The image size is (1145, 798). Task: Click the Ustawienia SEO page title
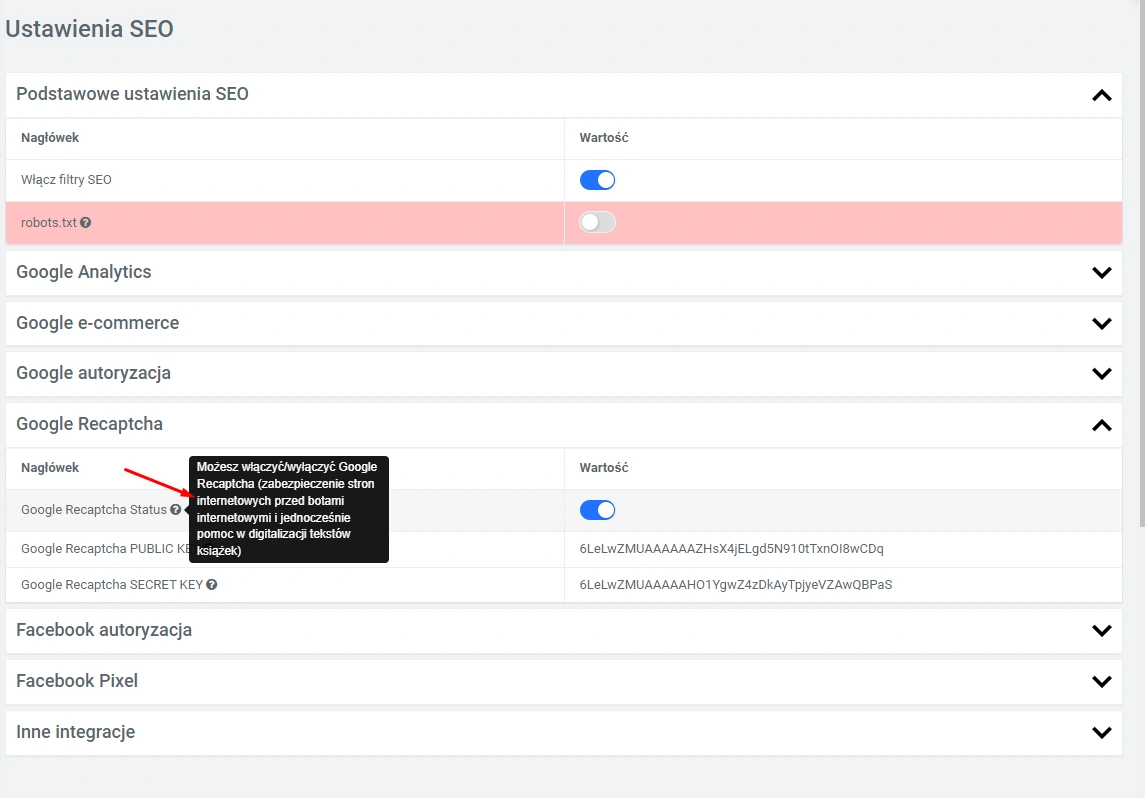(x=90, y=29)
